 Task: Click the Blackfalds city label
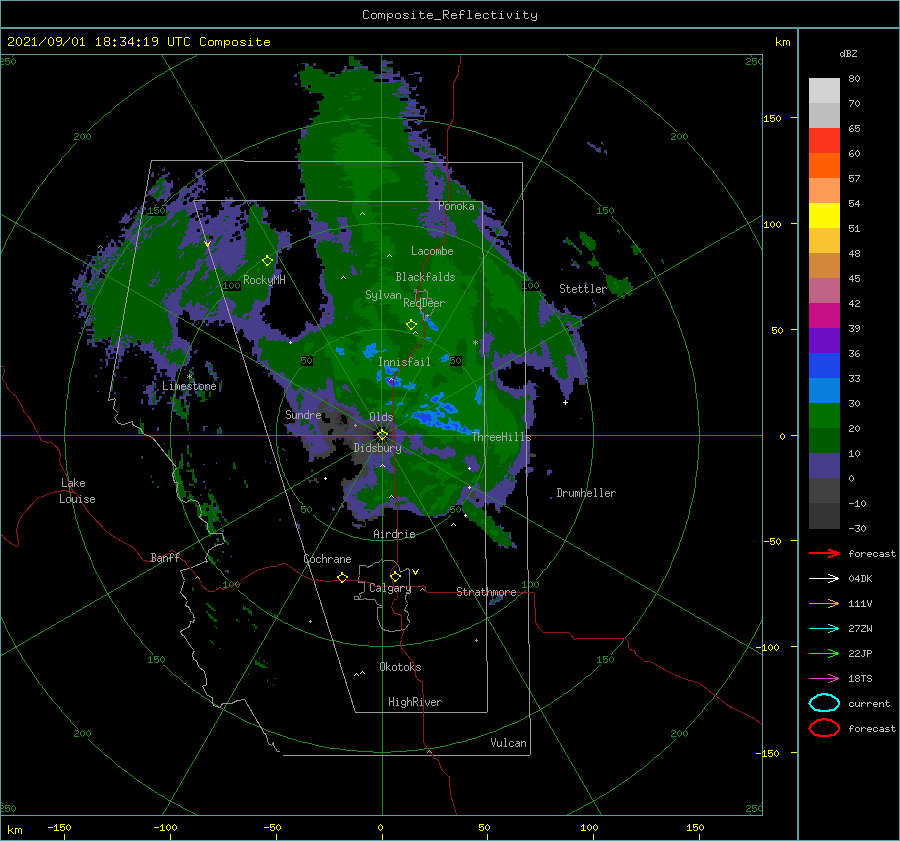point(425,277)
